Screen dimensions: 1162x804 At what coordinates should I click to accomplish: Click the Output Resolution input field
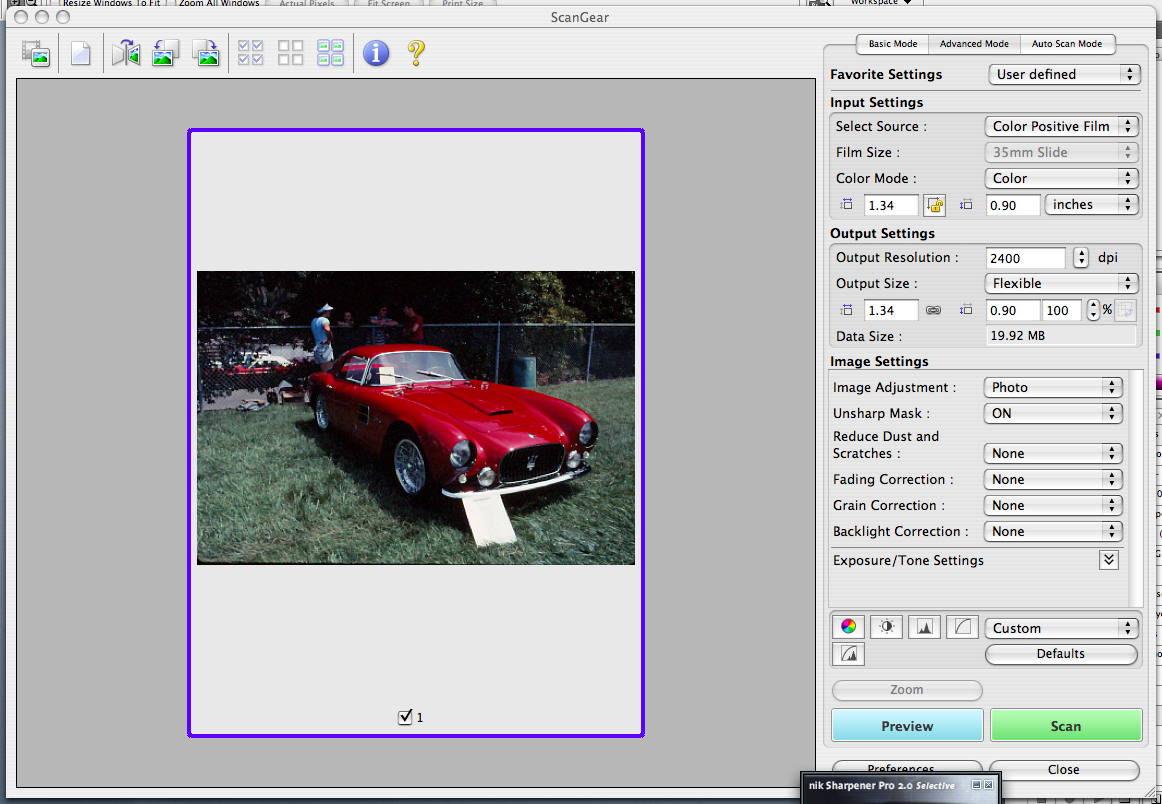point(1025,258)
